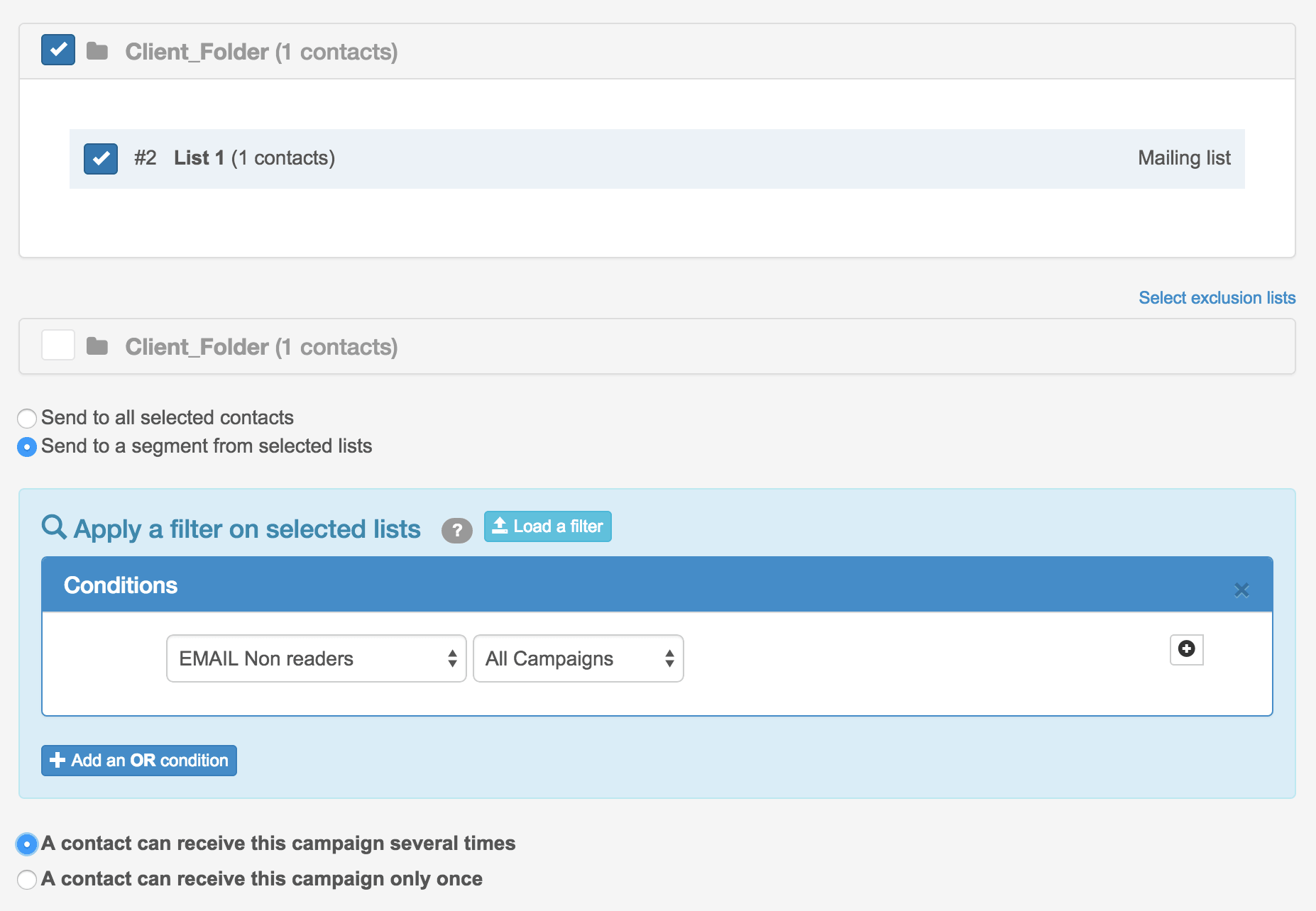Click the 'Mailing list' type label
1316x911 pixels.
pyautogui.click(x=1185, y=158)
